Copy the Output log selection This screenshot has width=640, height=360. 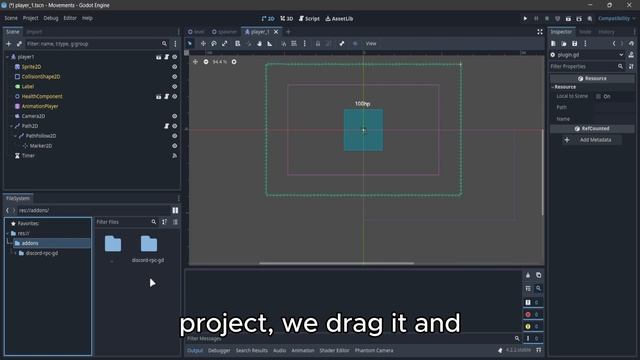538,275
